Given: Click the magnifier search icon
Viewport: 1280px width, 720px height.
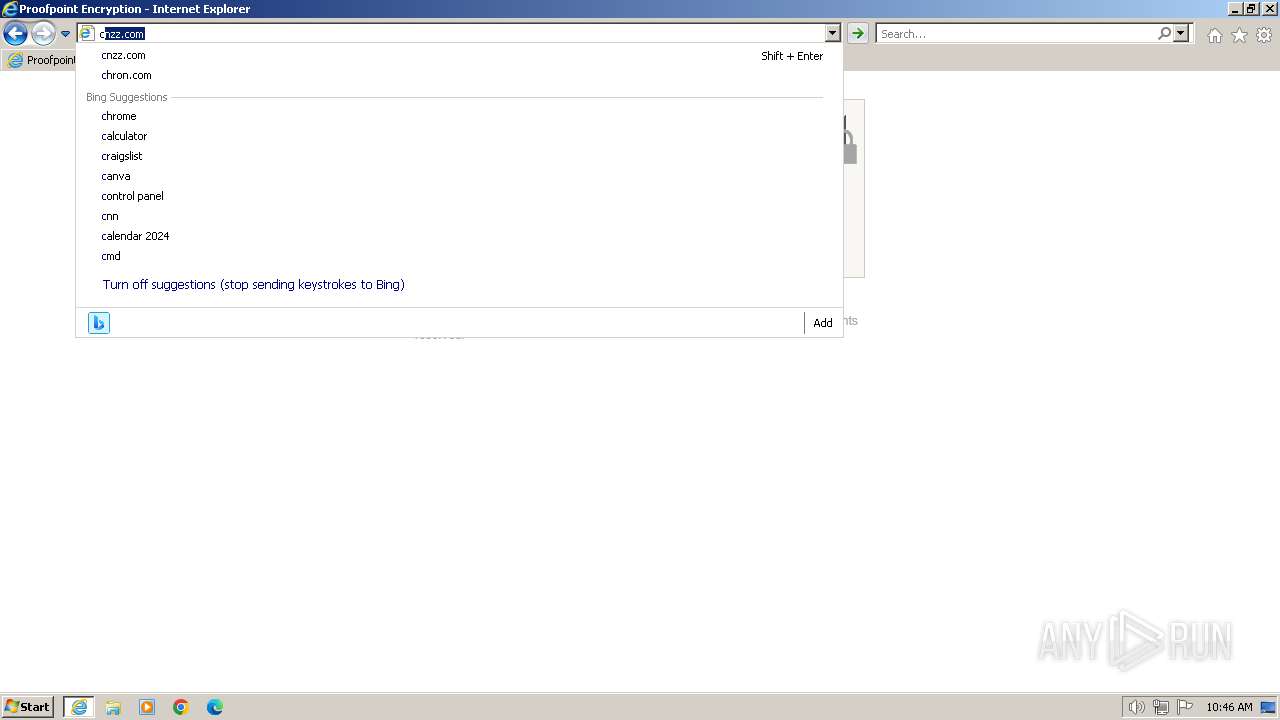Looking at the screenshot, I should point(1164,34).
